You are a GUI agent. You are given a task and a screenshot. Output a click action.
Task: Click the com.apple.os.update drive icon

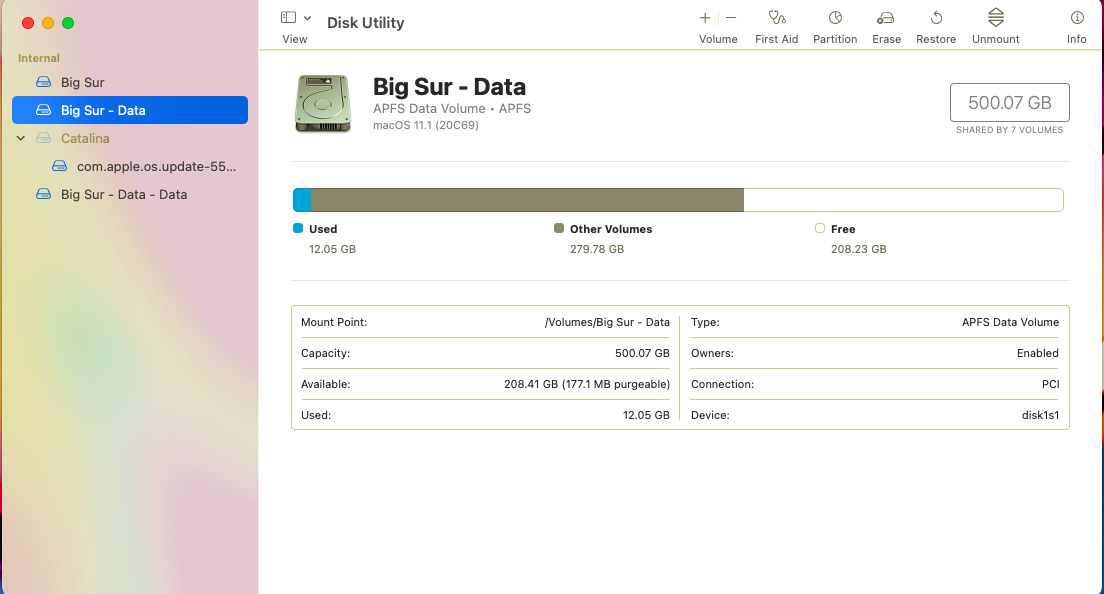pos(60,167)
